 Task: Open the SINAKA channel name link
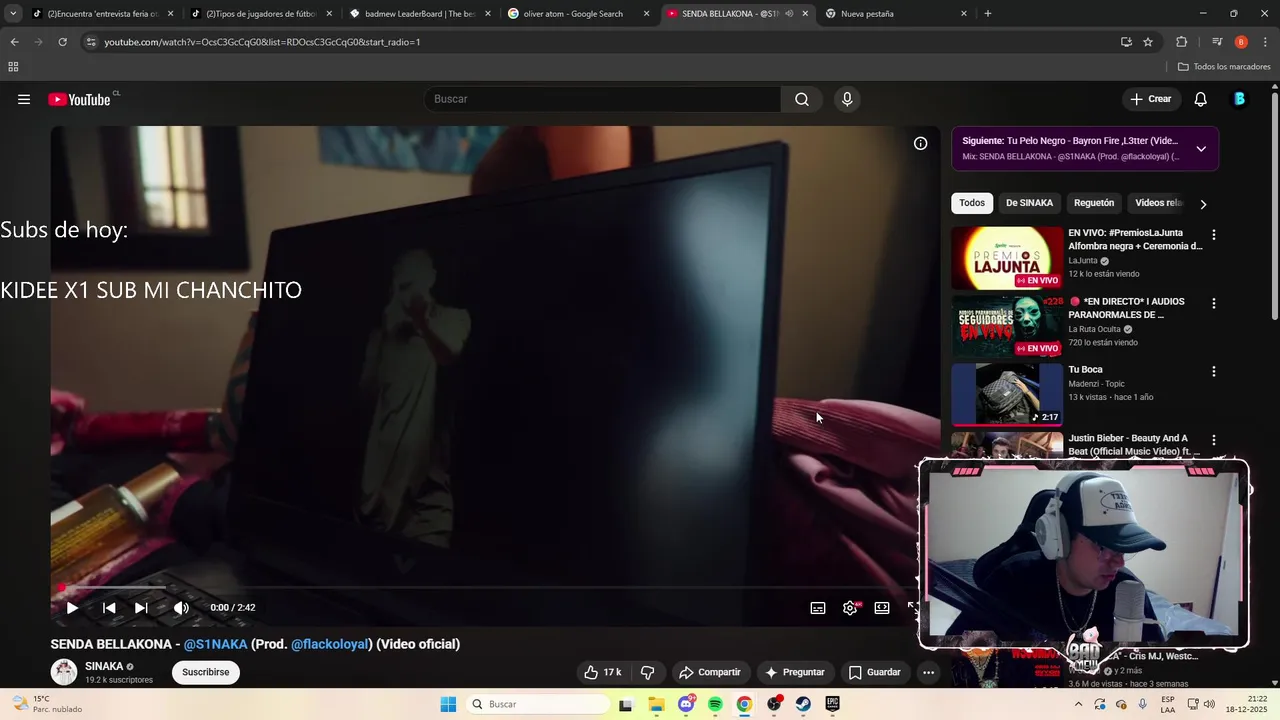coord(104,666)
